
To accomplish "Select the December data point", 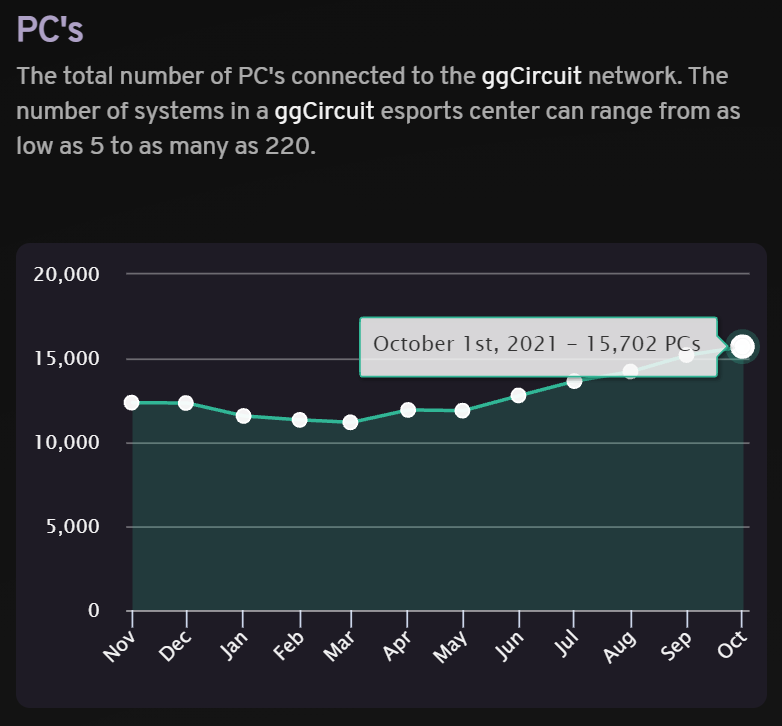I will (186, 403).
